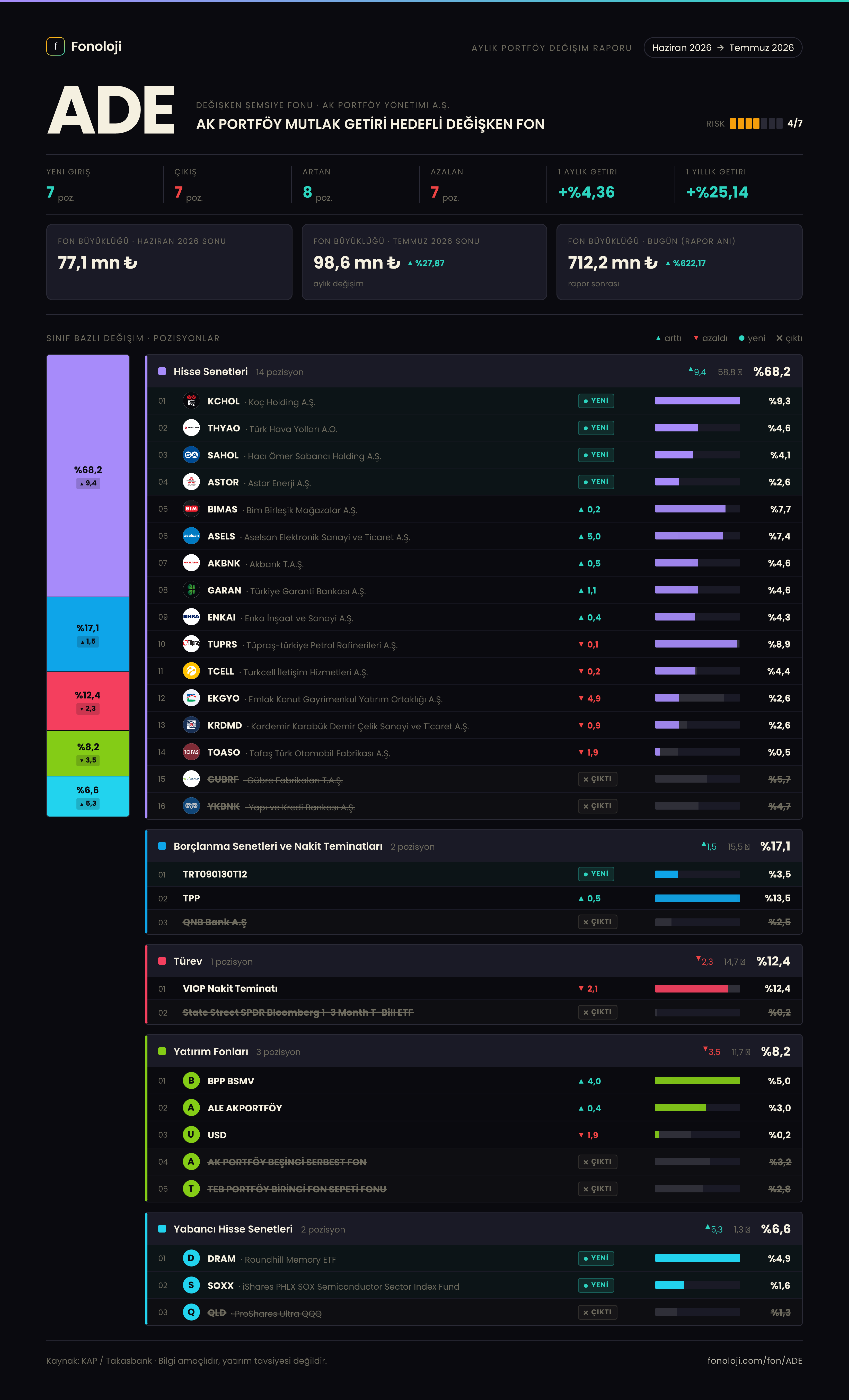Viewport: 849px width, 1400px height.
Task: Click the red %12,4 stacked bar segment
Action: 88,701
